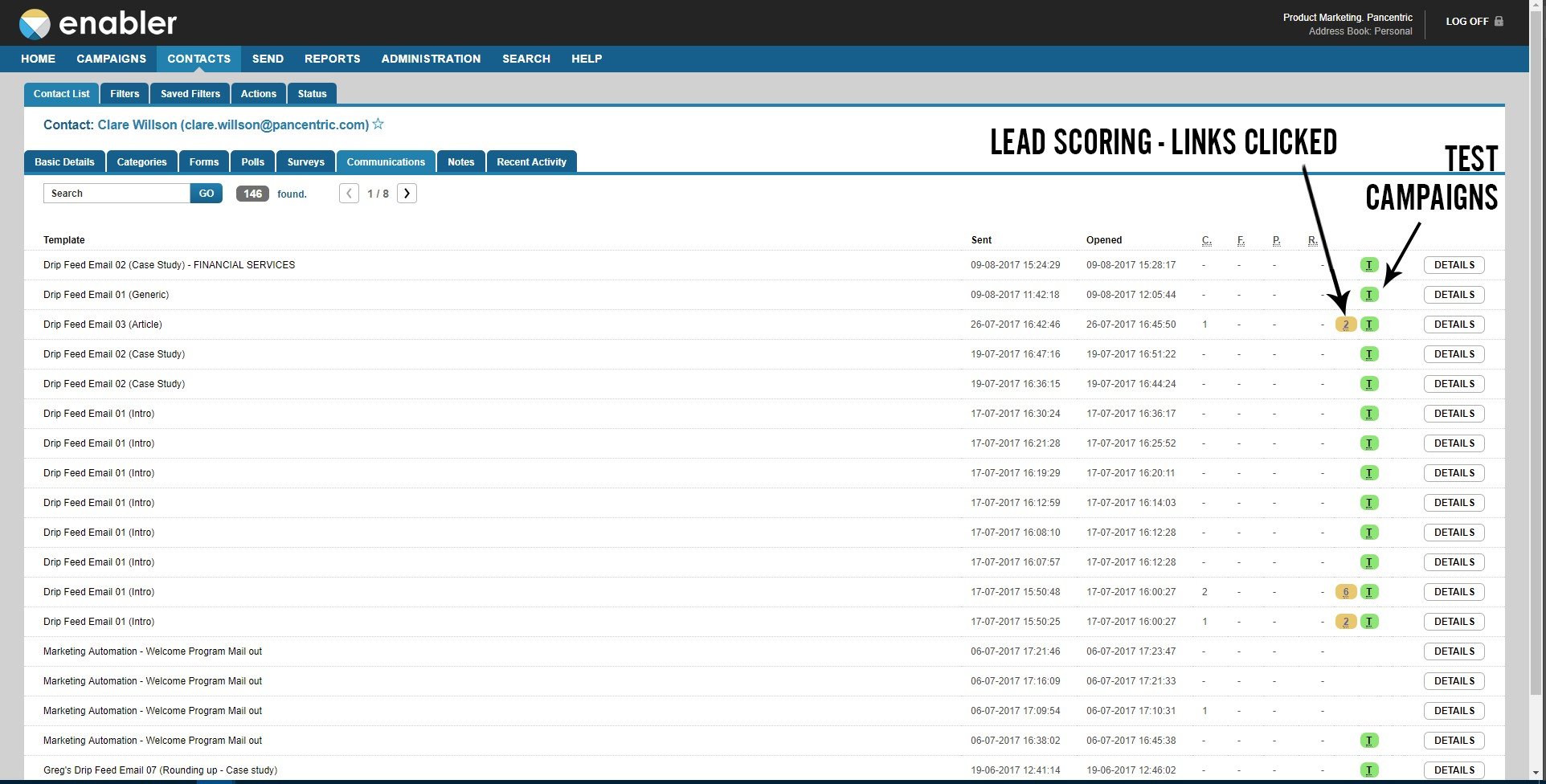The height and width of the screenshot is (784, 1546).
Task: Open the Surveys tab
Action: 306,161
